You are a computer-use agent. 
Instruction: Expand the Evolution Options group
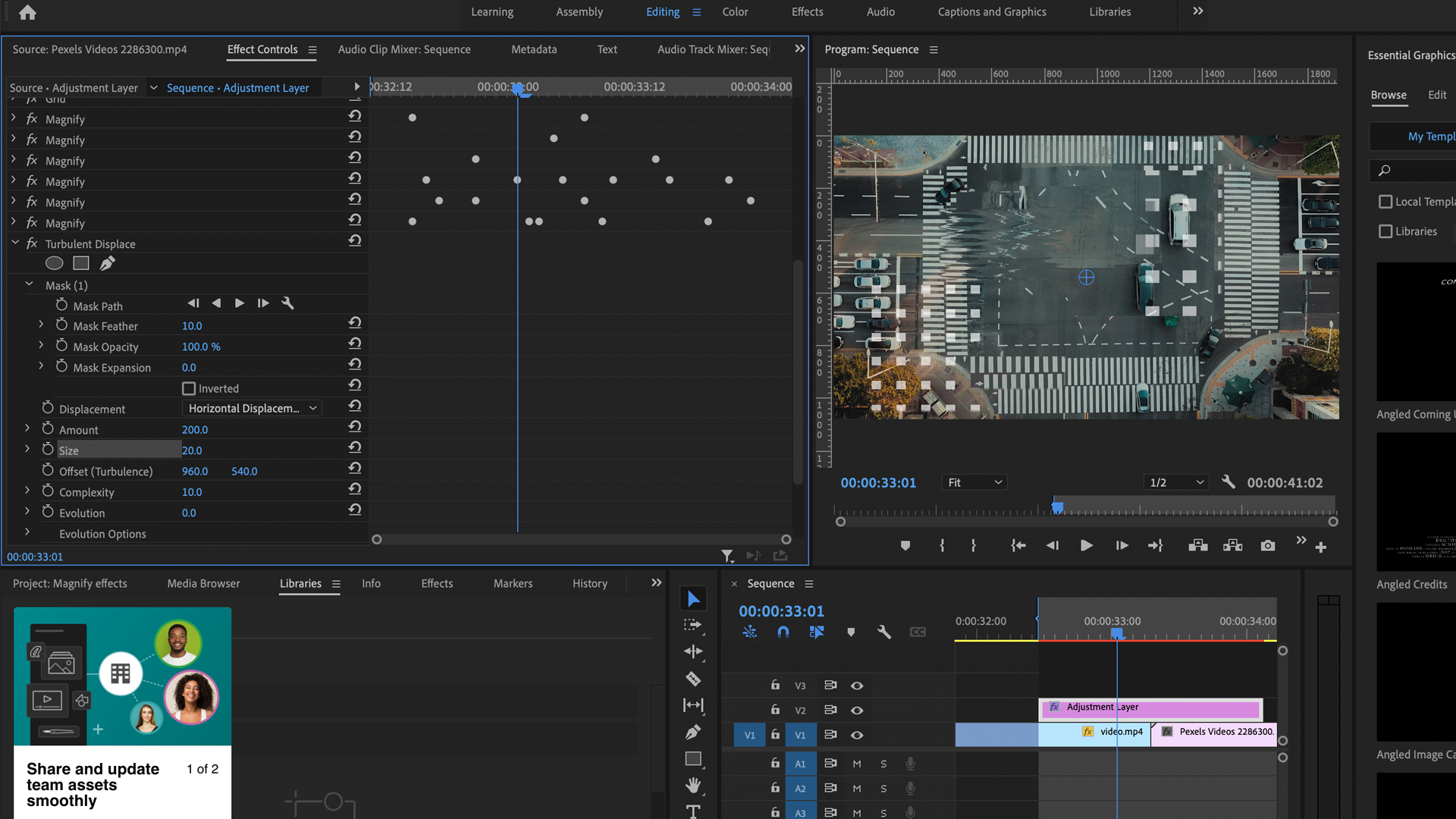pyautogui.click(x=28, y=533)
